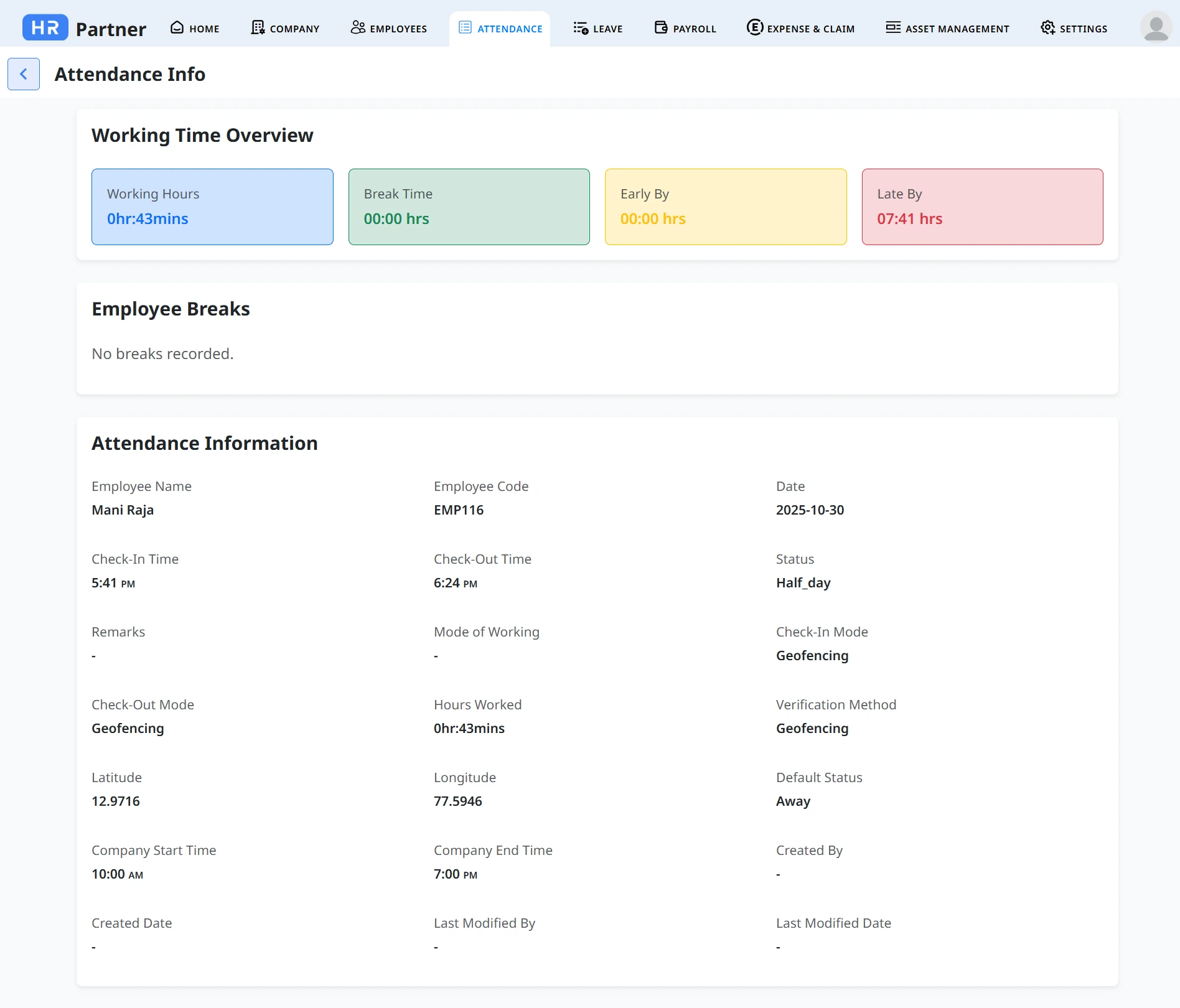The width and height of the screenshot is (1180, 1008).
Task: Click the Home house icon
Action: point(177,28)
